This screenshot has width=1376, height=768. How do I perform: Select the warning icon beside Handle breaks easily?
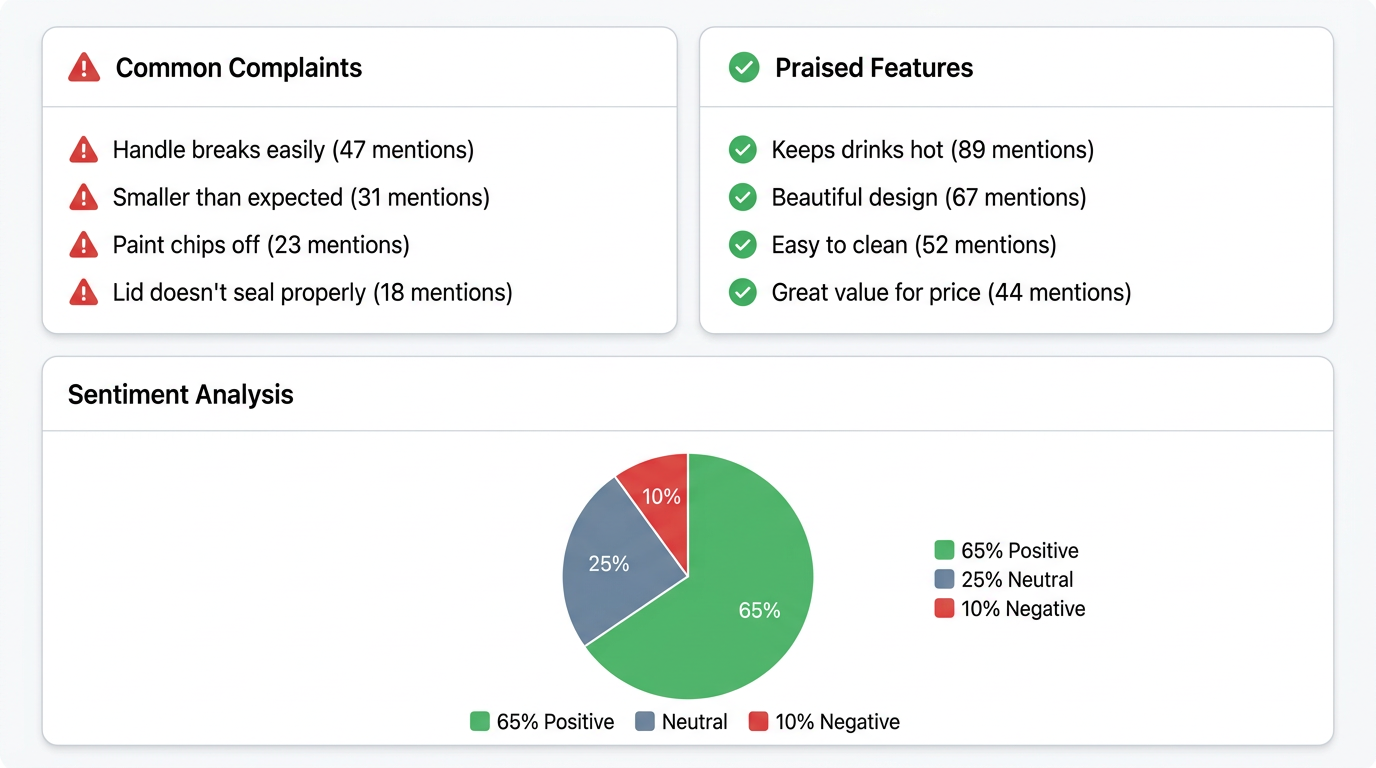coord(84,149)
